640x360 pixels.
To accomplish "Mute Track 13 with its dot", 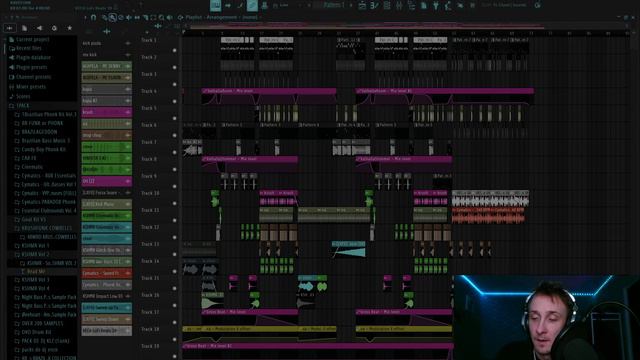I will pos(175,254).
